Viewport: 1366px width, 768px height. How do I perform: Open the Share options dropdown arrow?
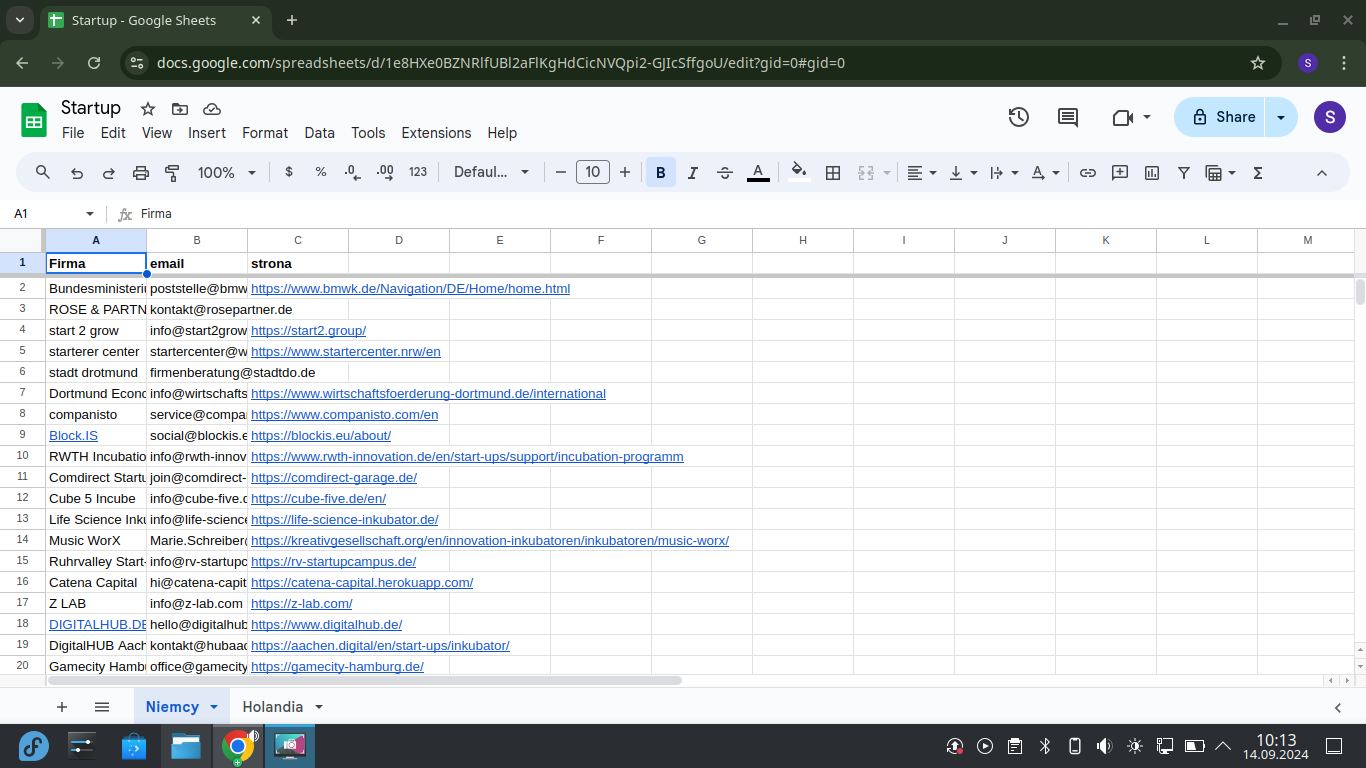[1281, 117]
